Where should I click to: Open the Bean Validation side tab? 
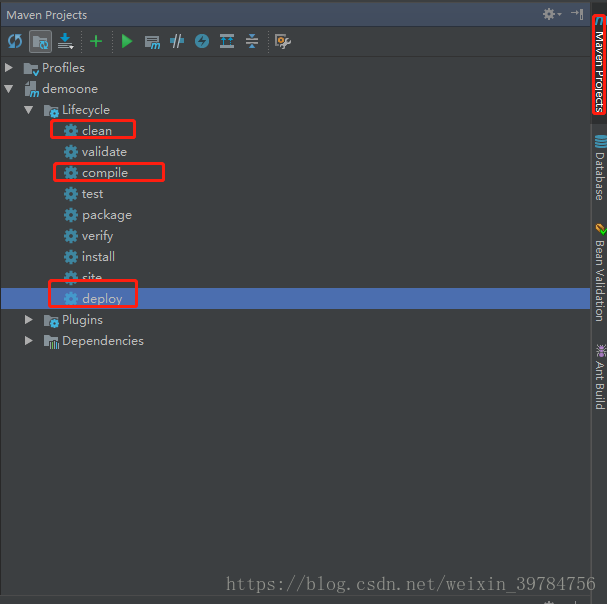pos(600,273)
